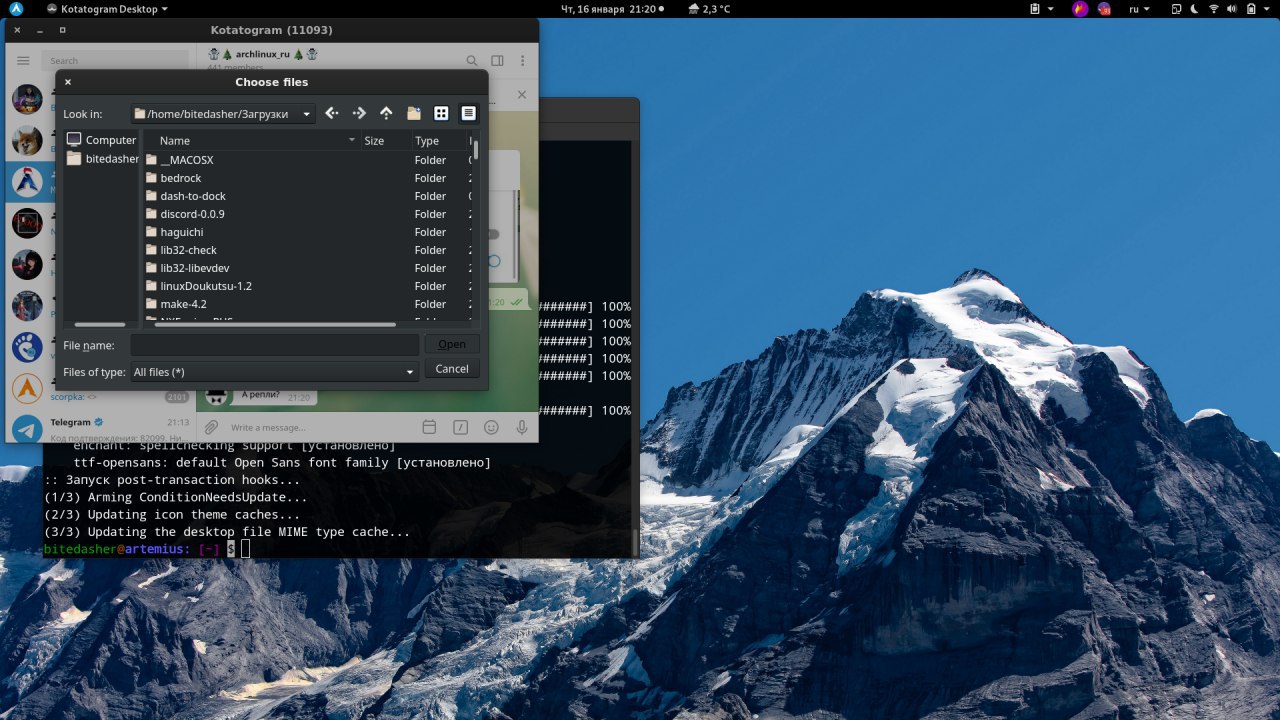Select the dash-to-dock folder

(192, 196)
